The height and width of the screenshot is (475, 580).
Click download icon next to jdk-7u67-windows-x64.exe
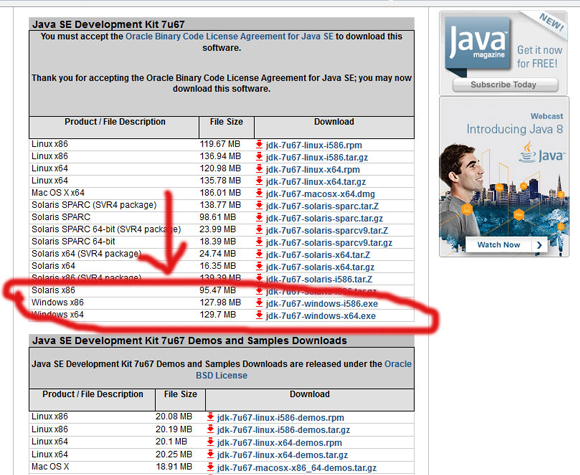(259, 315)
